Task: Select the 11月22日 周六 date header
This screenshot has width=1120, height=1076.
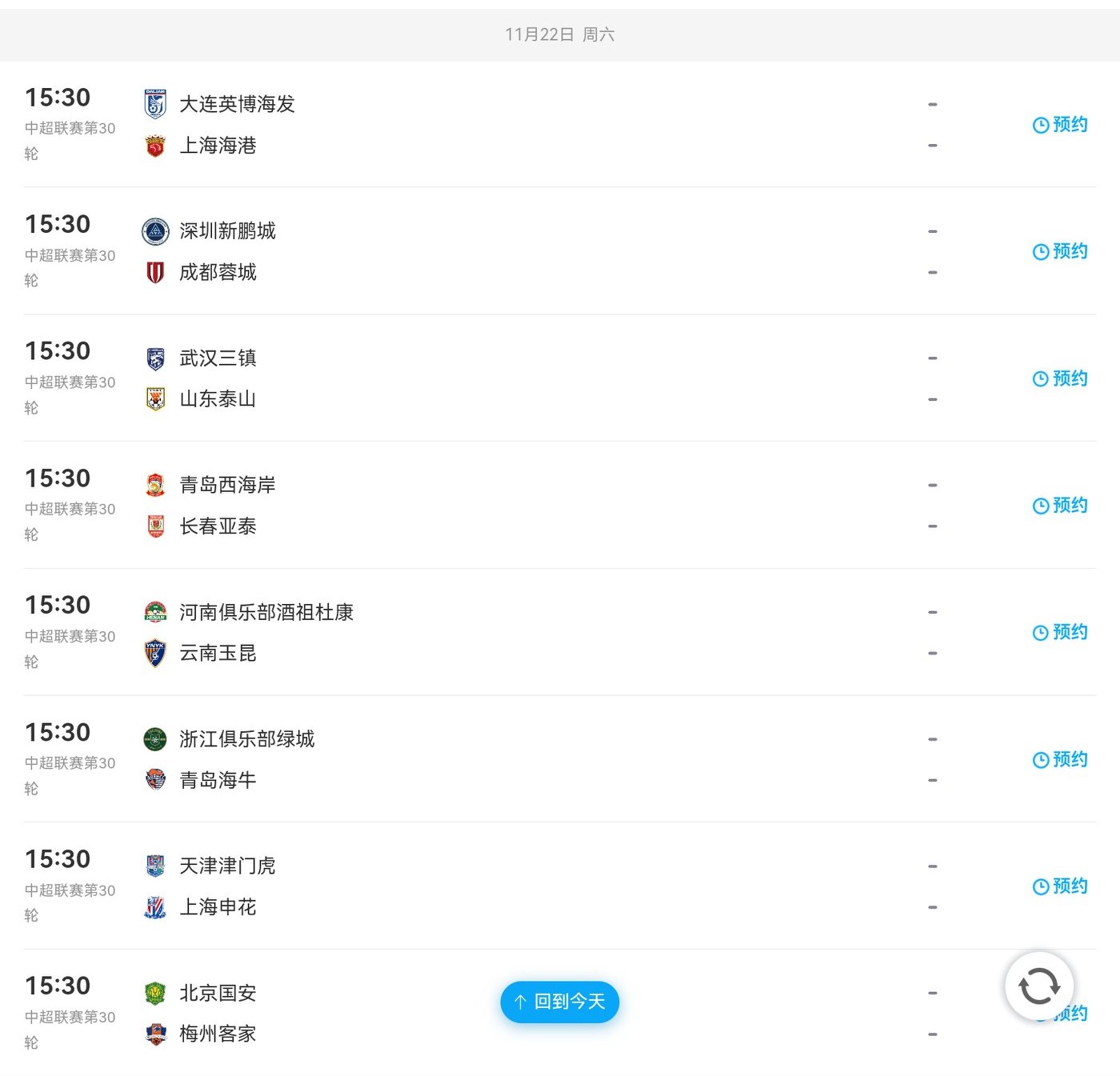Action: coord(560,34)
